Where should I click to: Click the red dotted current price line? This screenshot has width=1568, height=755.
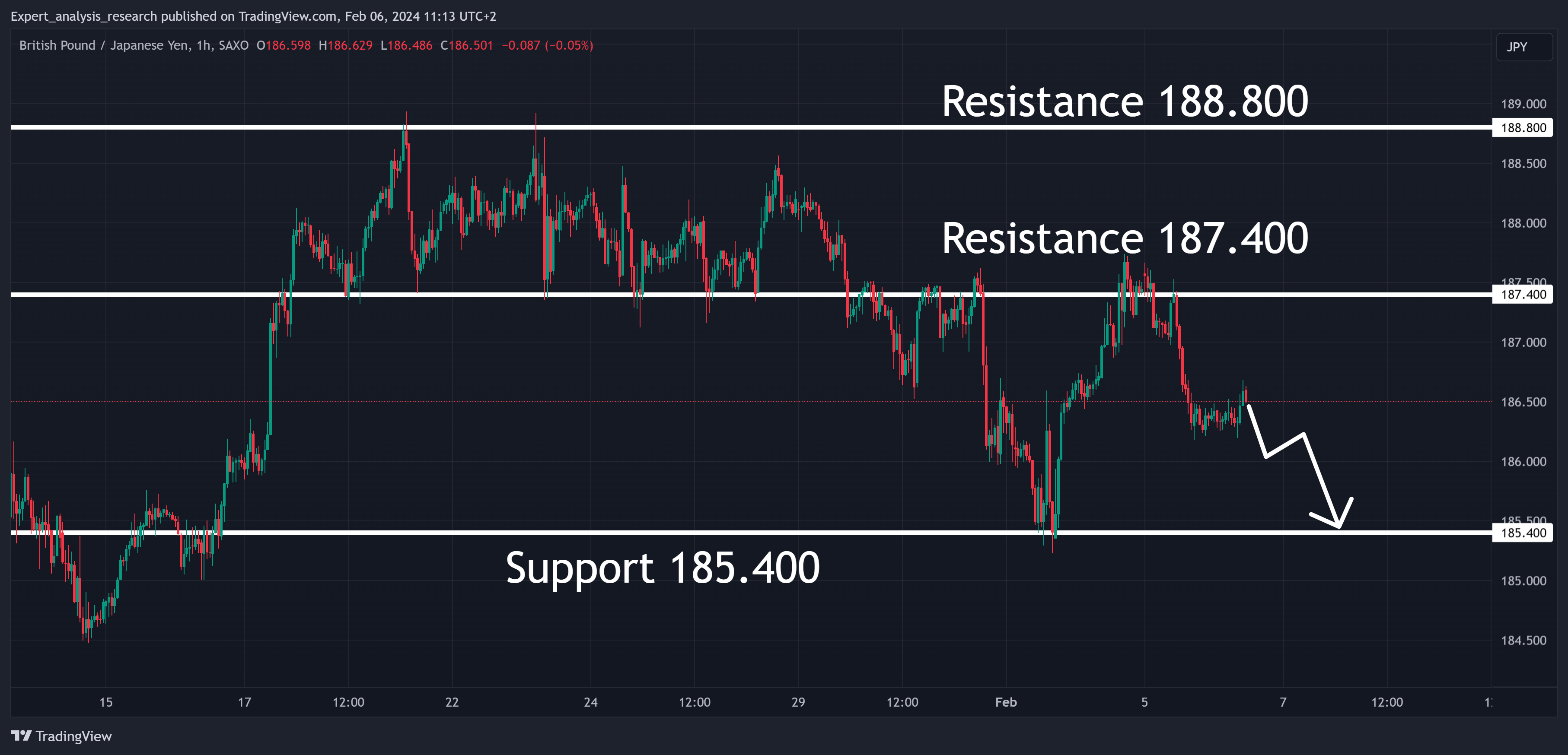pos(751,402)
